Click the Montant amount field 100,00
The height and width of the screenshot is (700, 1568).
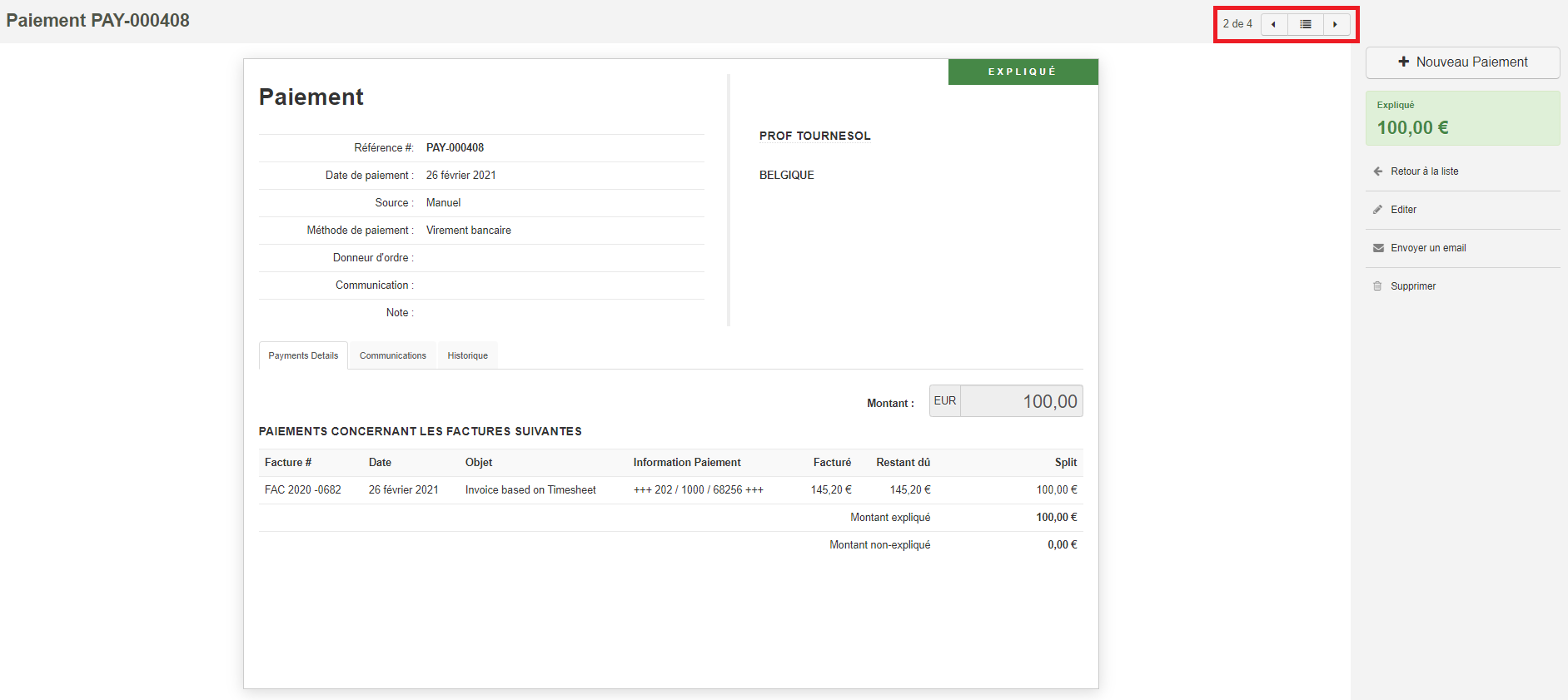(x=1022, y=401)
